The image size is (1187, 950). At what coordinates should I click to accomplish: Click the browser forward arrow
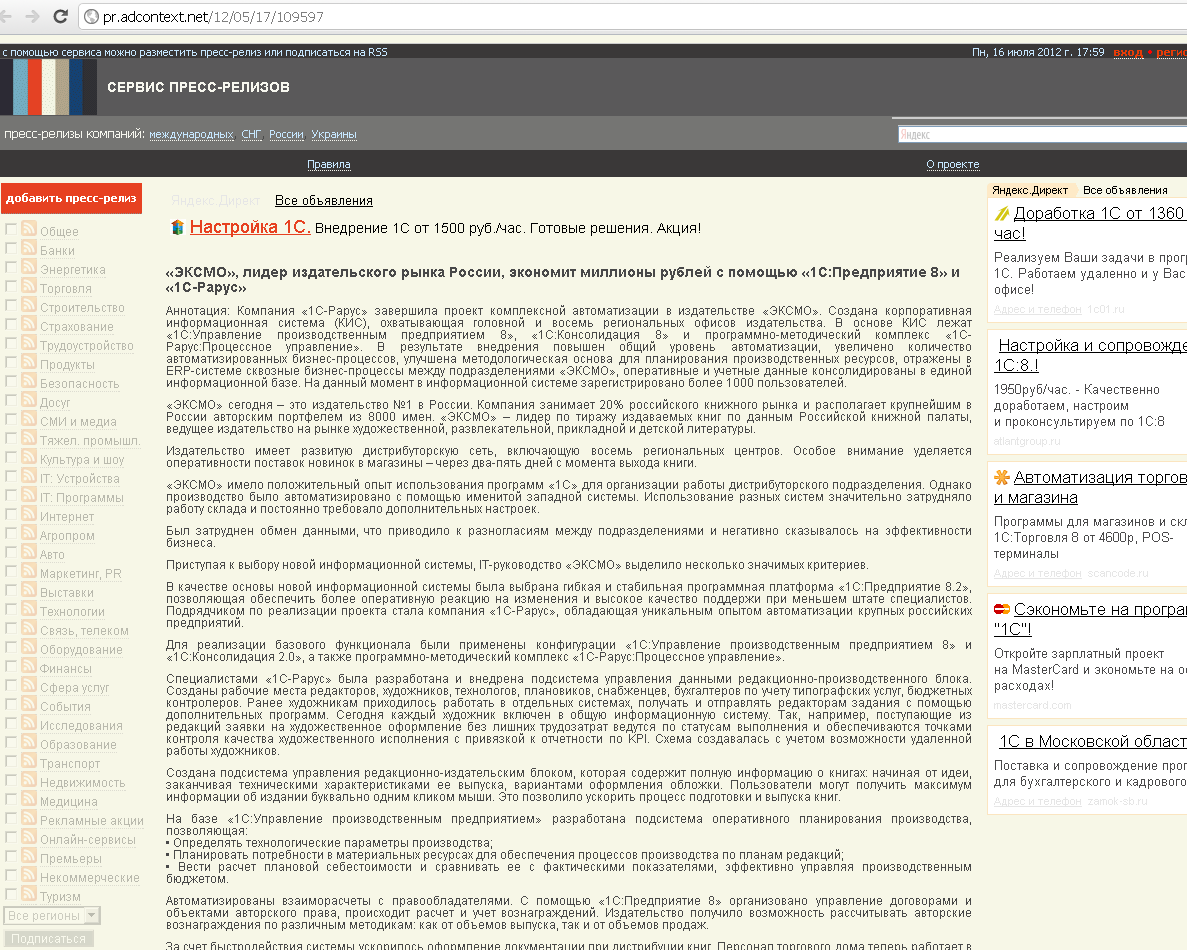[33, 17]
